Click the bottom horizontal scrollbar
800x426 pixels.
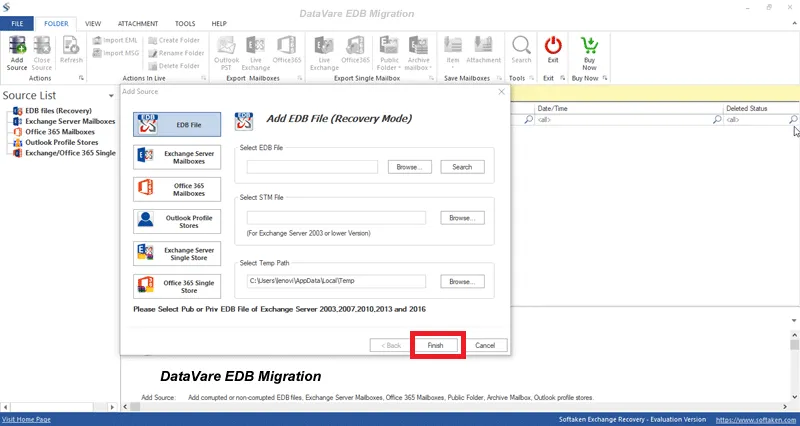click(x=455, y=407)
